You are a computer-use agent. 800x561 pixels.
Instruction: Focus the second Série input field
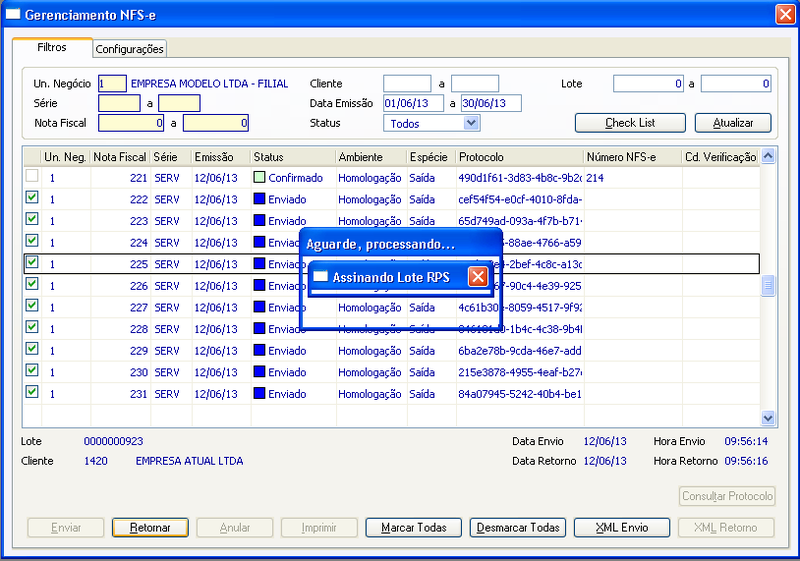[179, 103]
